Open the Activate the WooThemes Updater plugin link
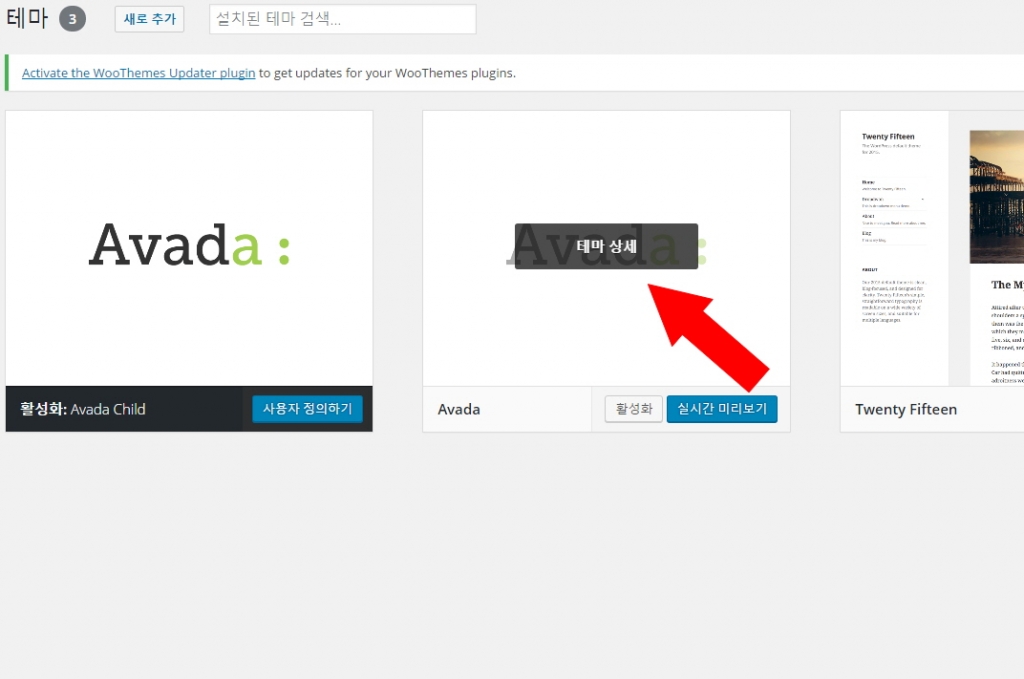The height and width of the screenshot is (679, 1024). coord(138,73)
